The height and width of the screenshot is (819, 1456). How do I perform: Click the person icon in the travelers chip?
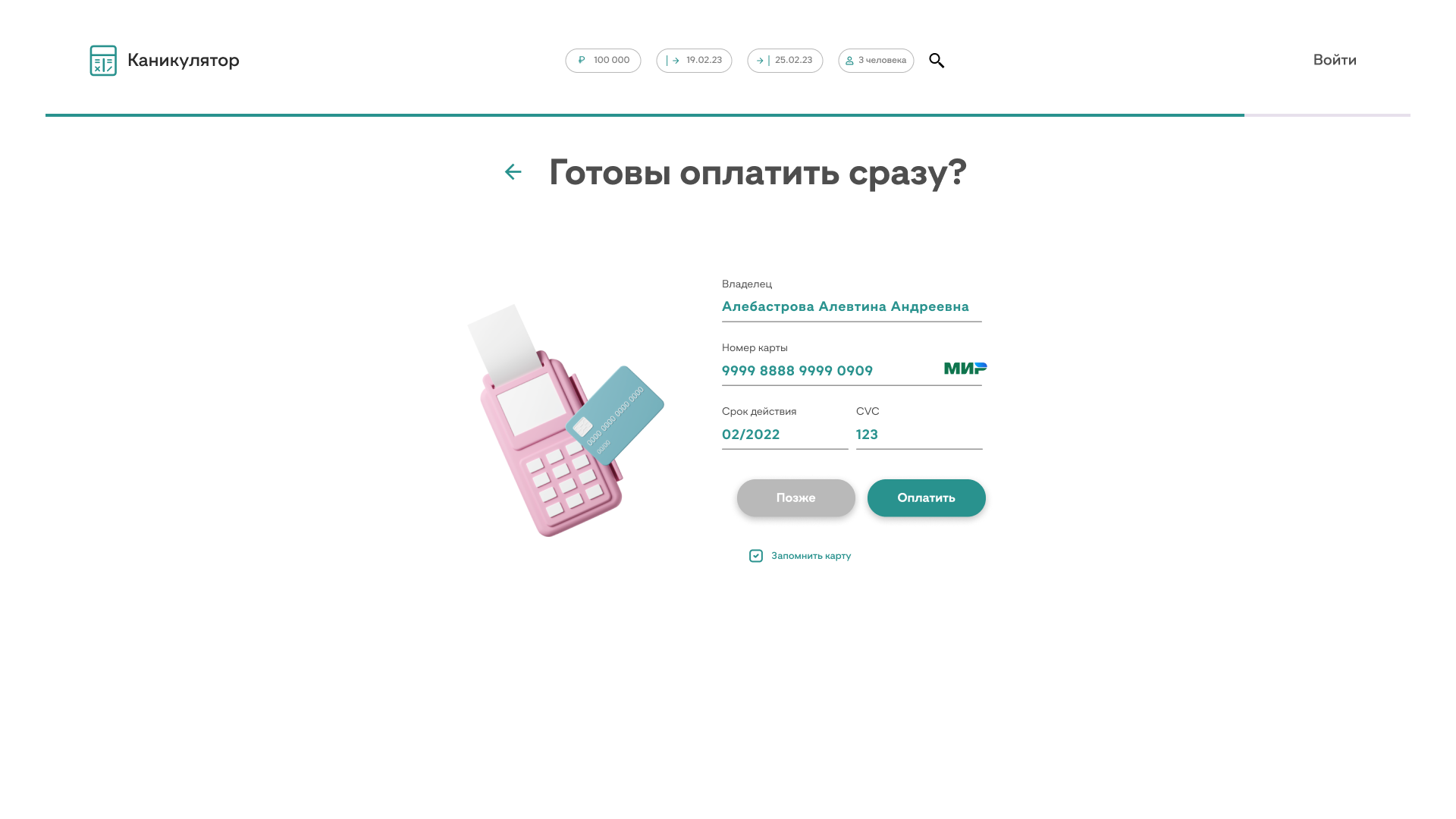(849, 61)
